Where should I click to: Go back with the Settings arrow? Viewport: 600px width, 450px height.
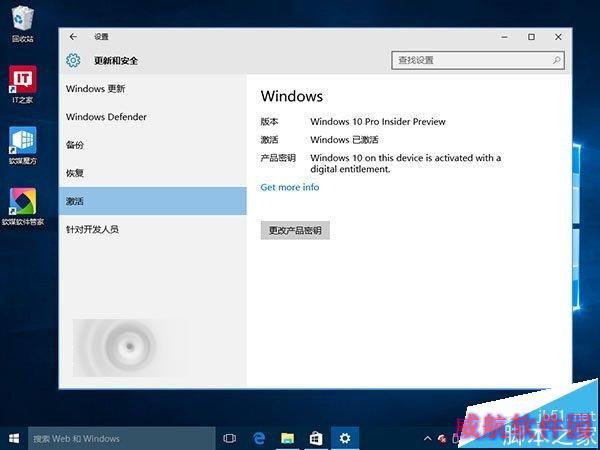73,37
